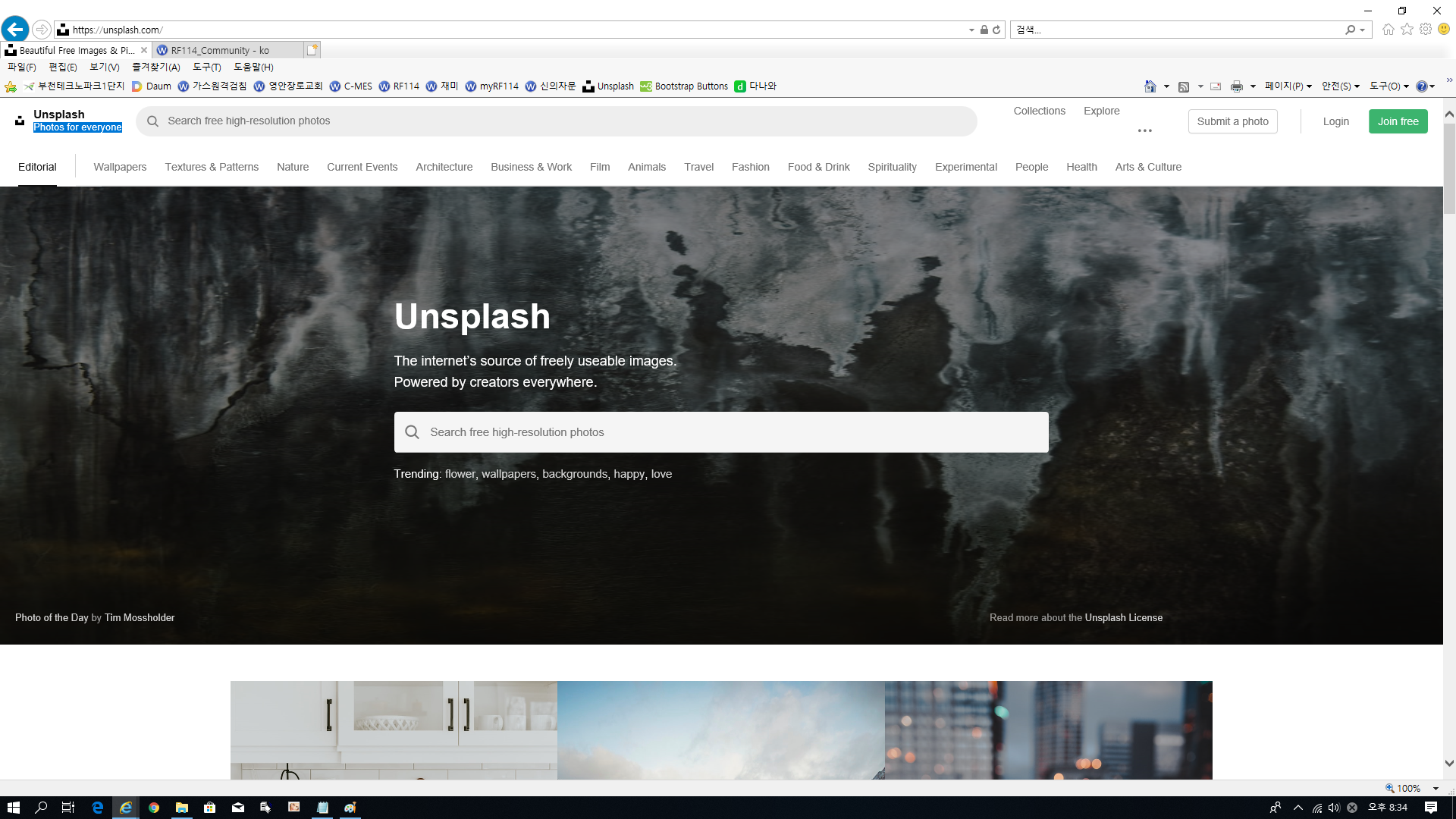Open Task View on taskbar

pos(67,808)
